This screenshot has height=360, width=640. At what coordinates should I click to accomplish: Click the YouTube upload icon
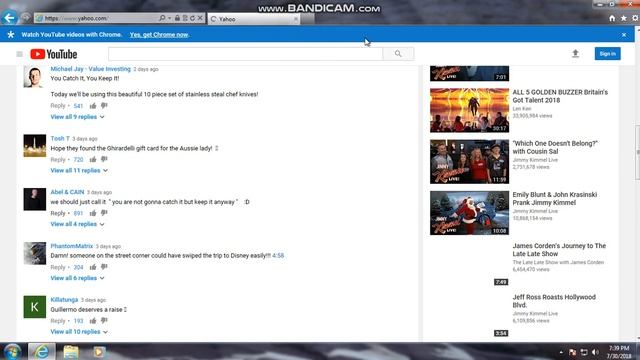(575, 53)
